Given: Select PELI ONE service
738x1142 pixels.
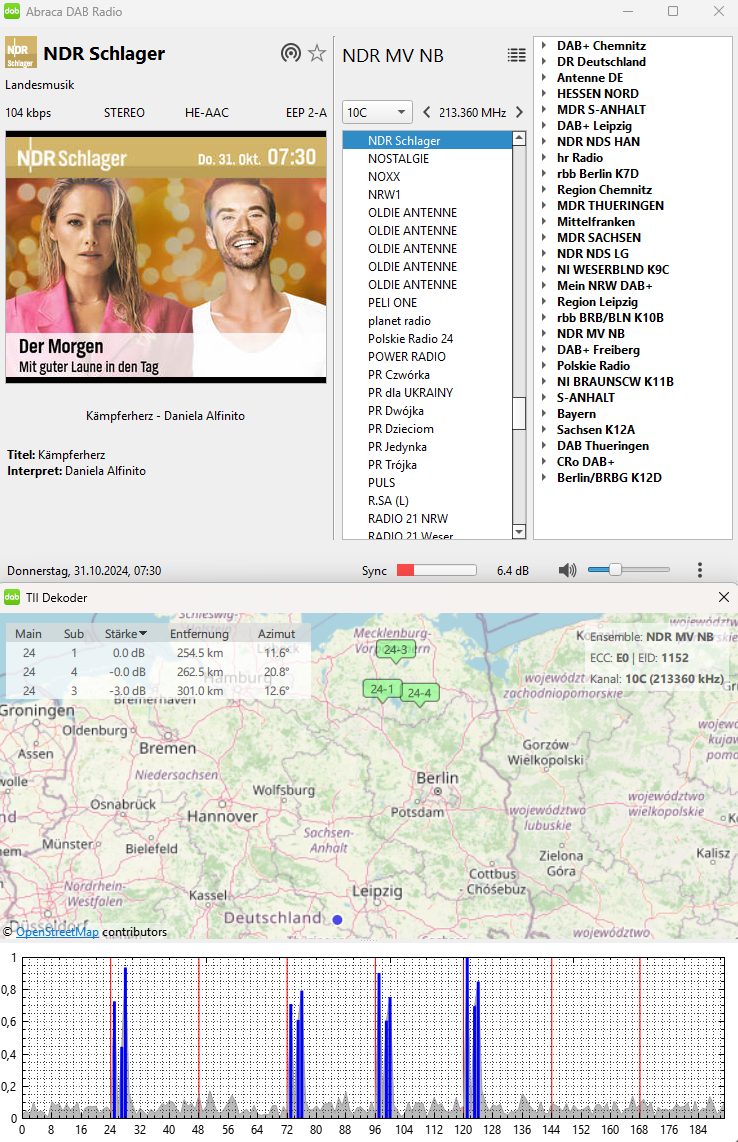Looking at the screenshot, I should pyautogui.click(x=428, y=302).
